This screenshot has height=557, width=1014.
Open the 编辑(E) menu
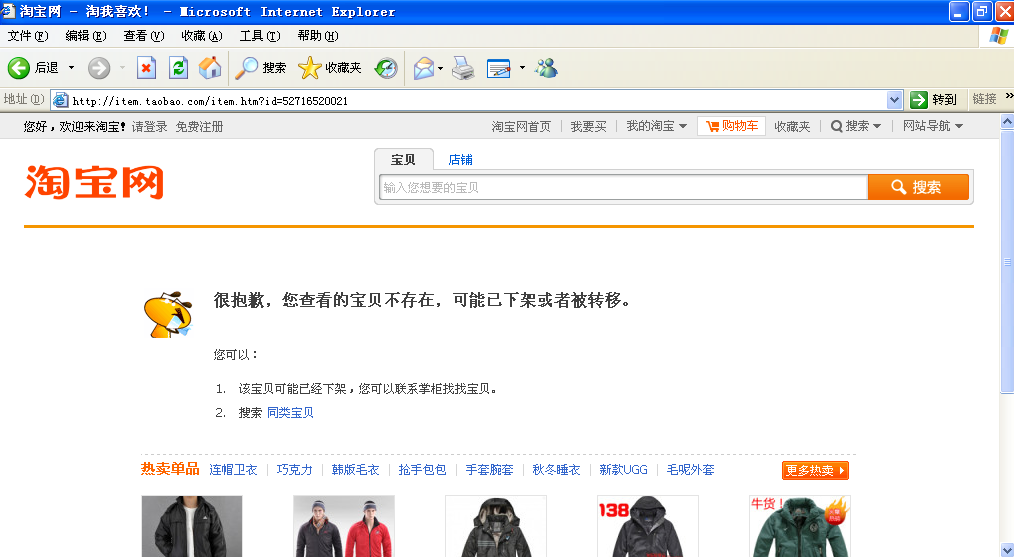point(86,36)
